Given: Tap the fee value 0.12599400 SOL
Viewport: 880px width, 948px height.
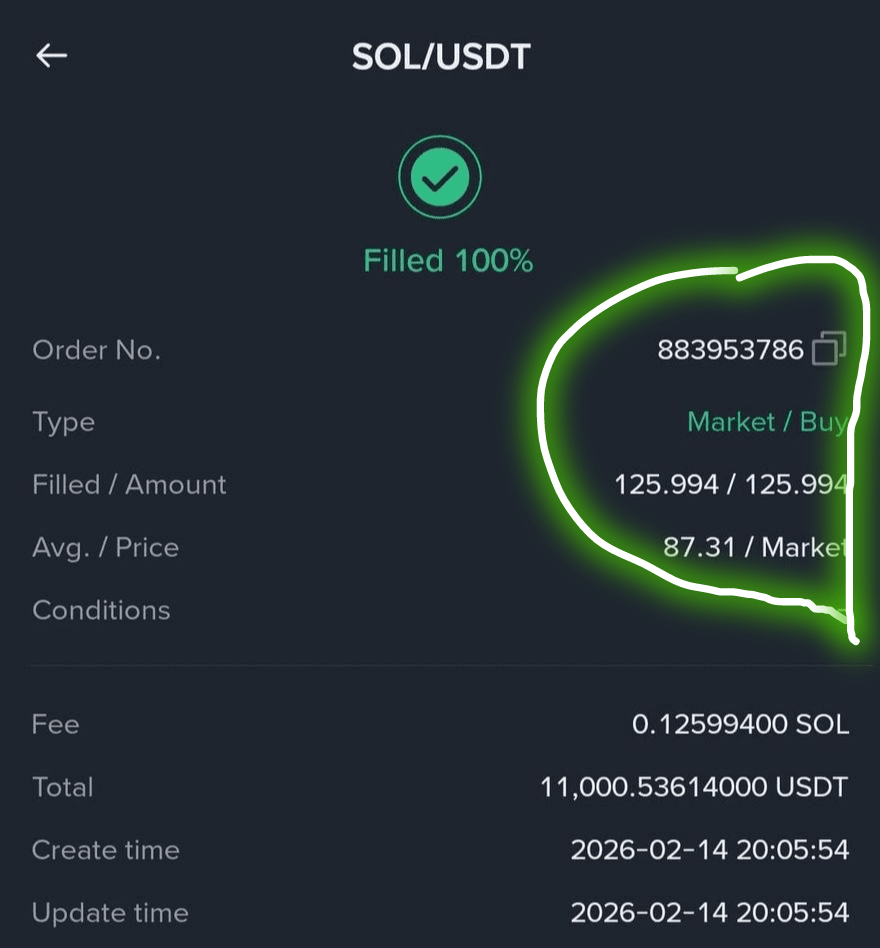Looking at the screenshot, I should click(740, 724).
